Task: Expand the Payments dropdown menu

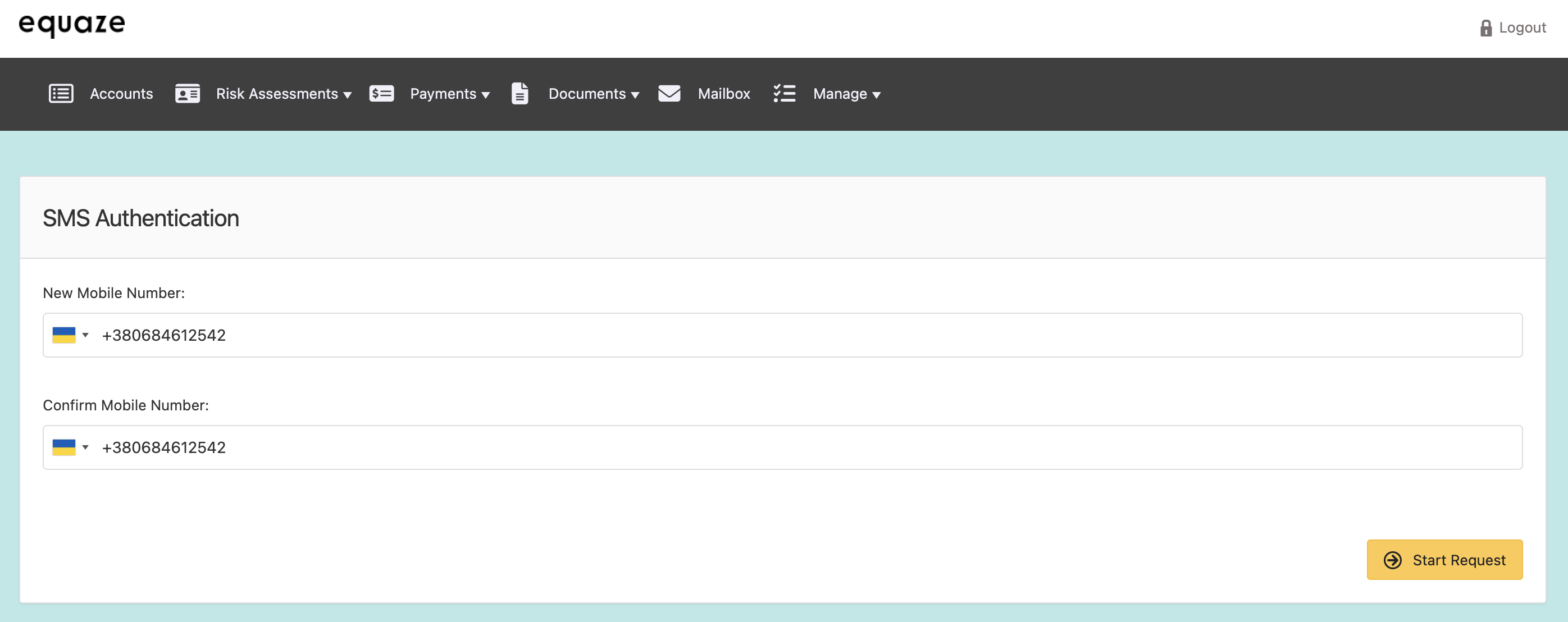Action: [450, 94]
